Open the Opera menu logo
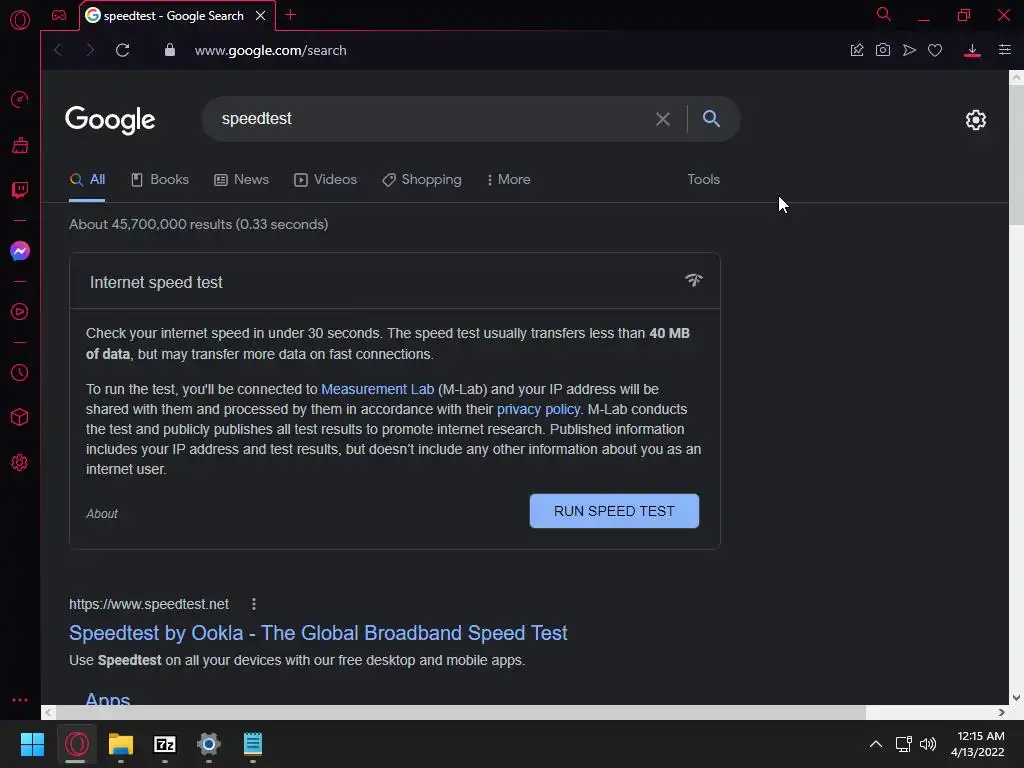The height and width of the screenshot is (768, 1024). (20, 20)
